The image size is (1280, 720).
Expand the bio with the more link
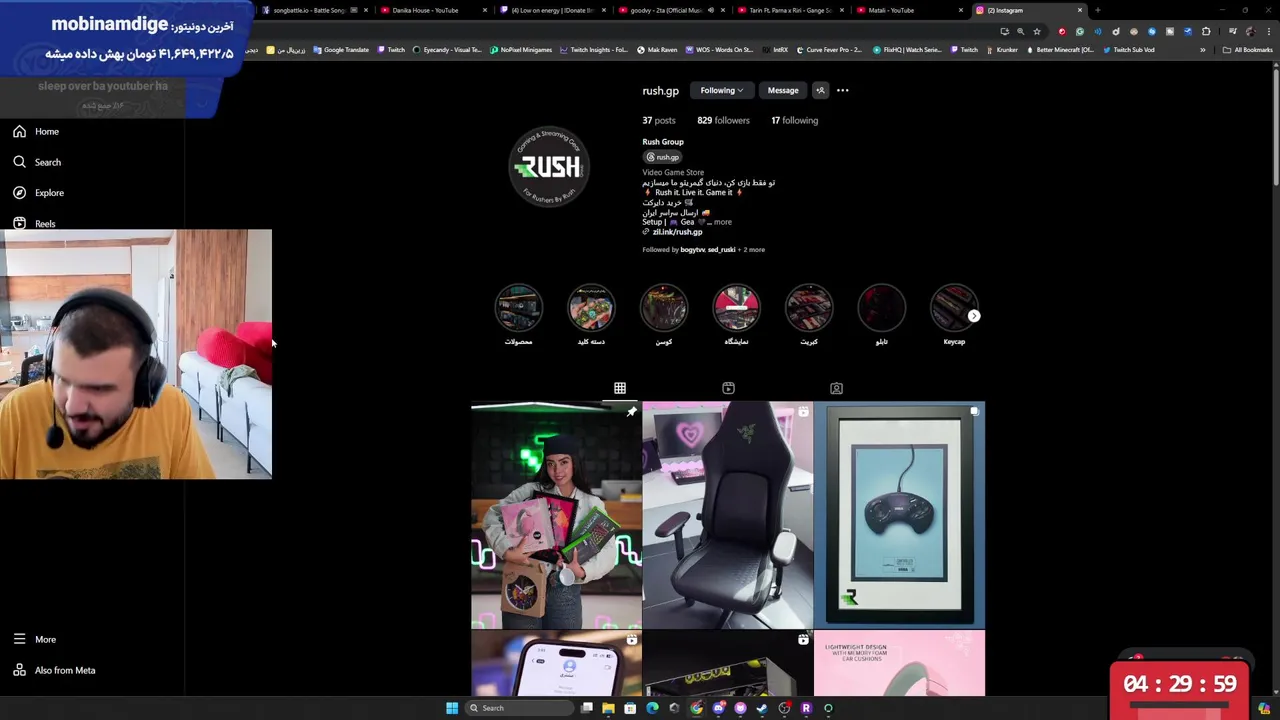[x=723, y=222]
